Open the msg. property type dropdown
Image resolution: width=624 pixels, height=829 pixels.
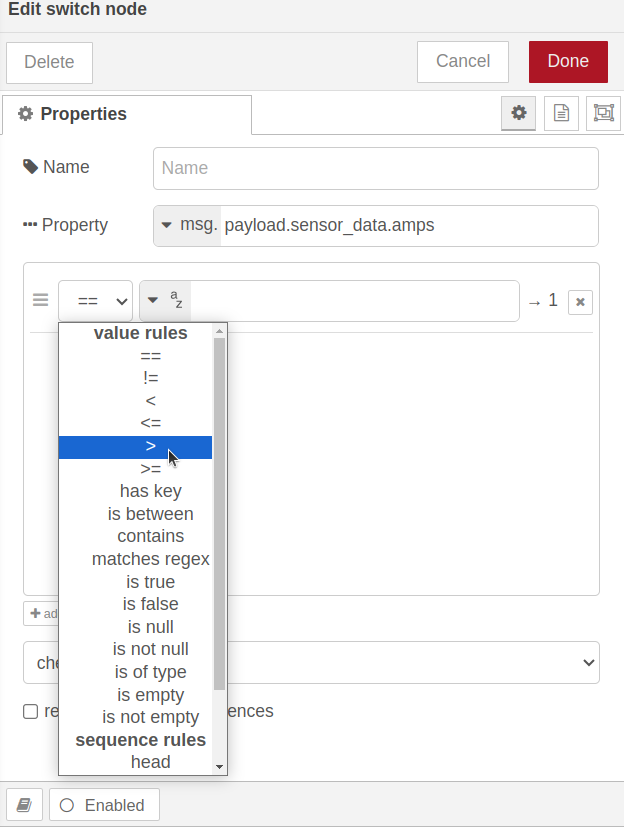pyautogui.click(x=187, y=226)
